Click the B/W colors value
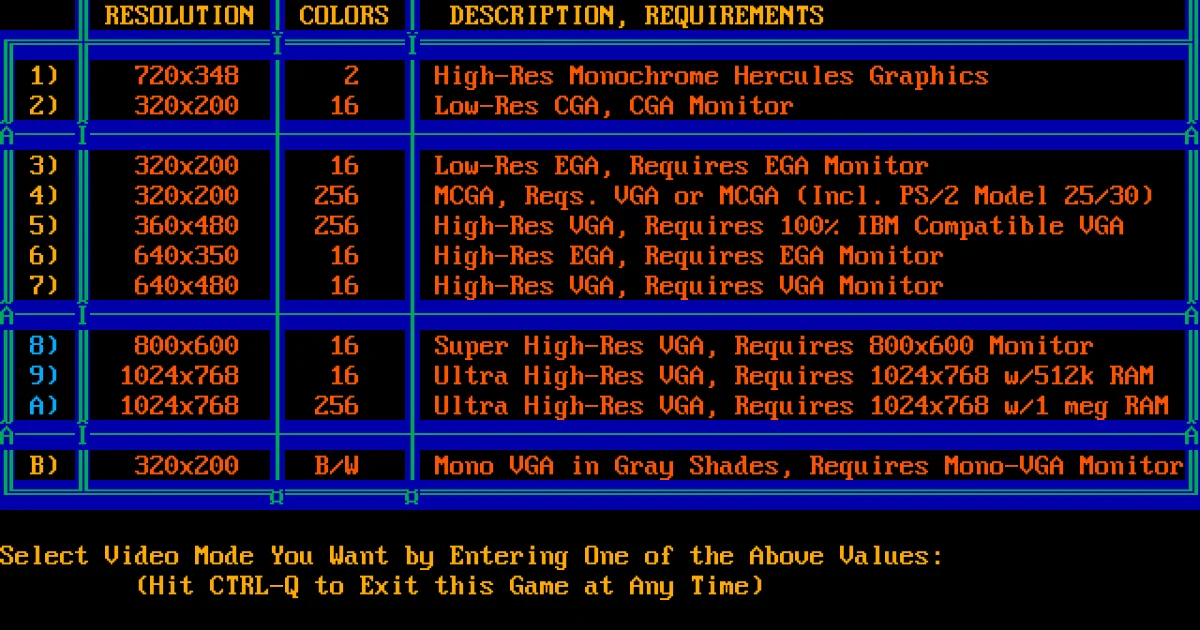Image resolution: width=1200 pixels, height=630 pixels. coord(336,466)
